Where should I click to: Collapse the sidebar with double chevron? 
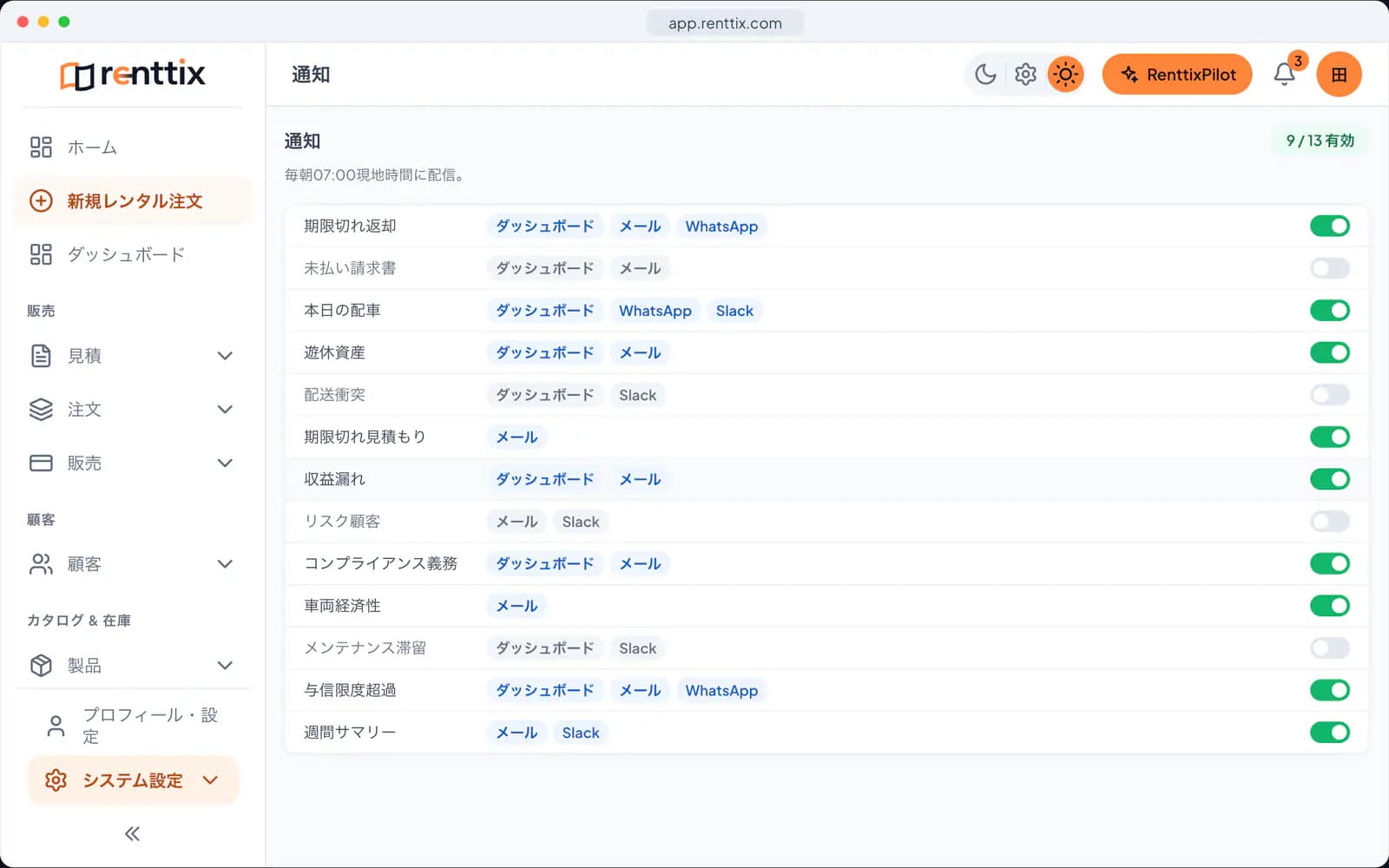pyautogui.click(x=132, y=834)
